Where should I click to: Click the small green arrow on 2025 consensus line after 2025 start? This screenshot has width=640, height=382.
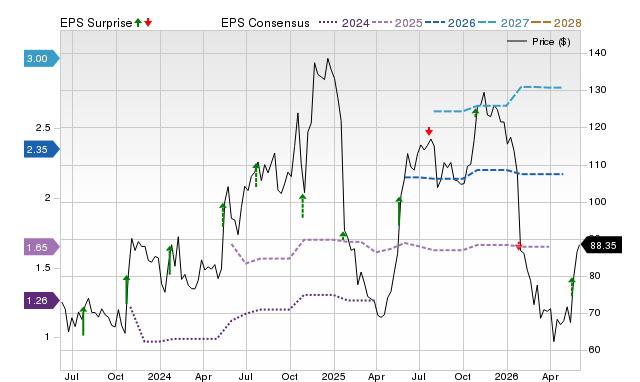[x=343, y=235]
